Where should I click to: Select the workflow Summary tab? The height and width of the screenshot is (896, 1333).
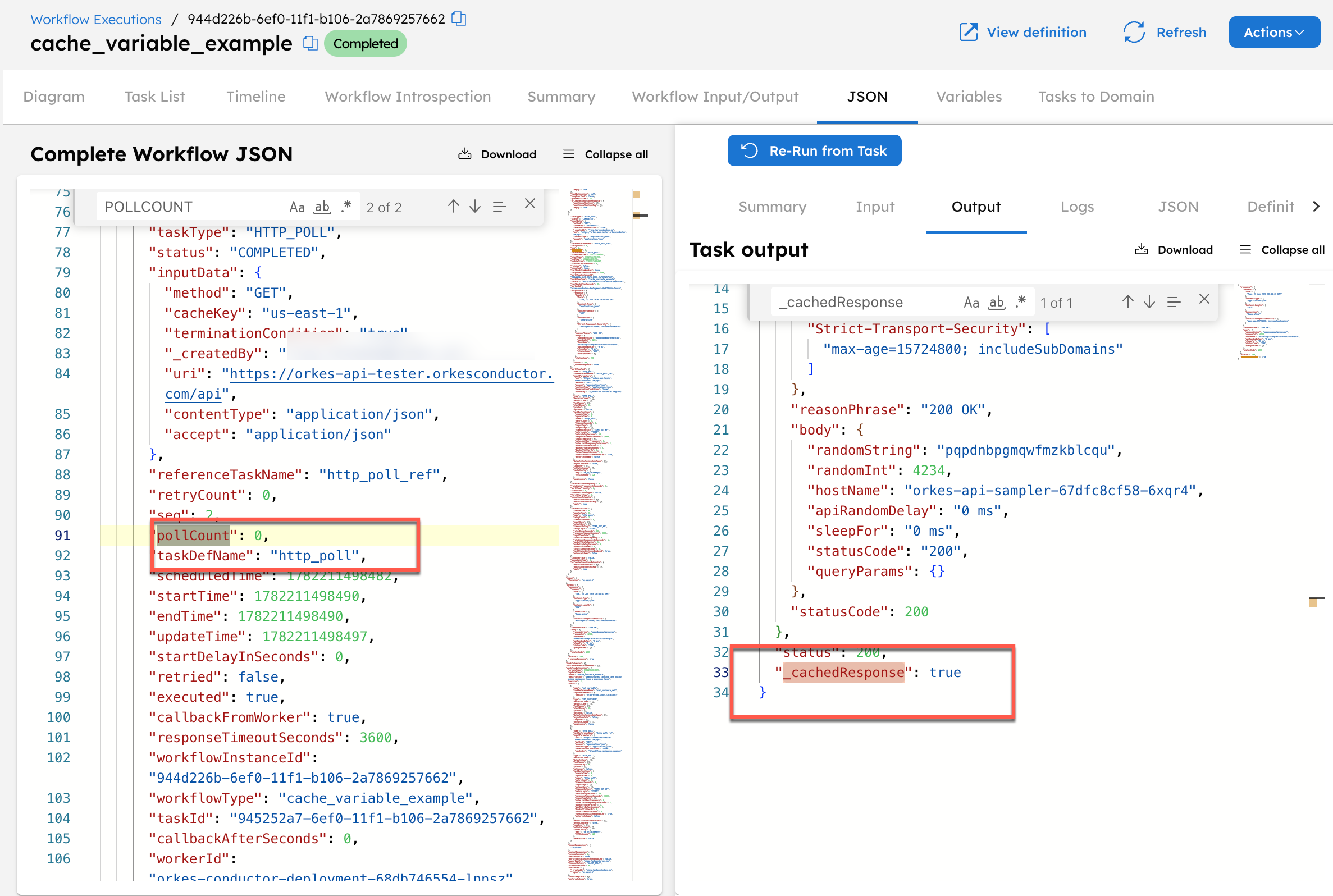[561, 97]
